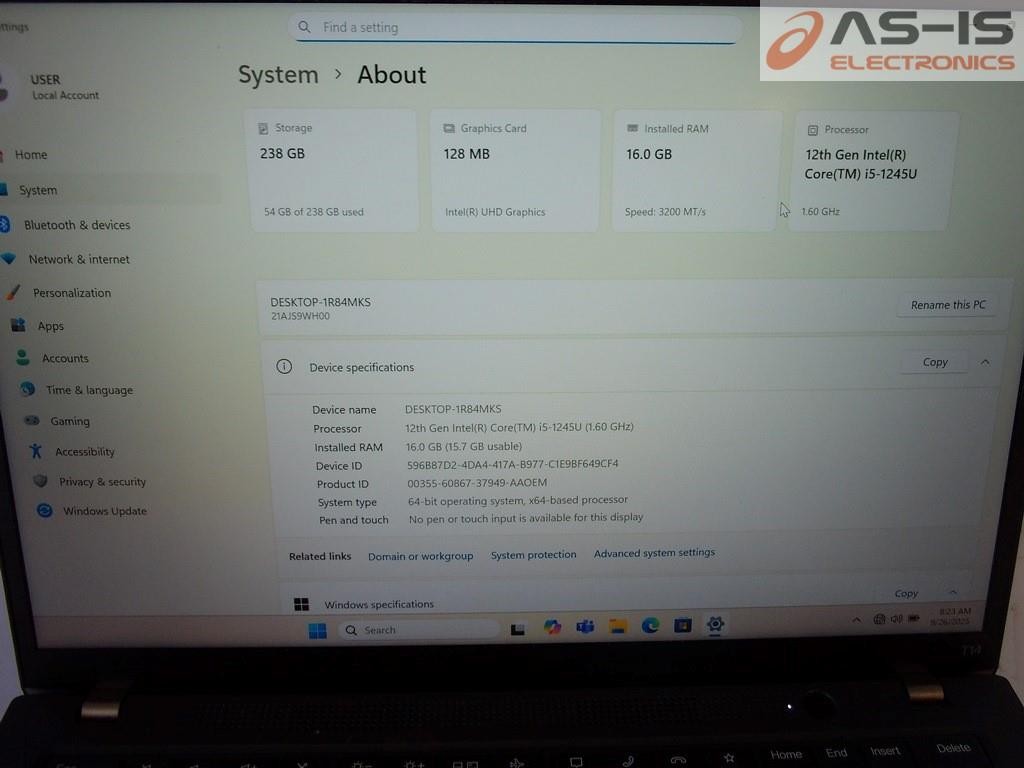Image resolution: width=1024 pixels, height=768 pixels.
Task: Open Microsoft Store from taskbar
Action: (x=682, y=625)
